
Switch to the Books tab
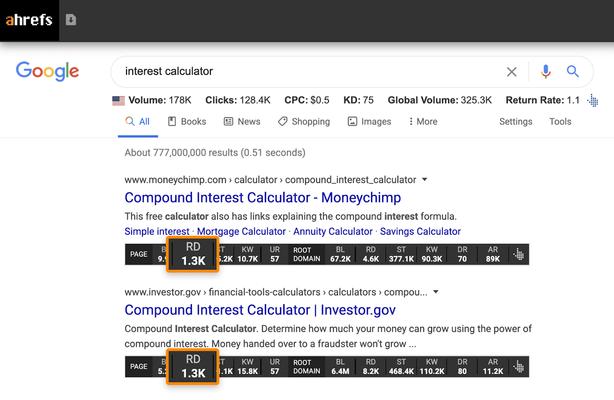[x=187, y=122]
